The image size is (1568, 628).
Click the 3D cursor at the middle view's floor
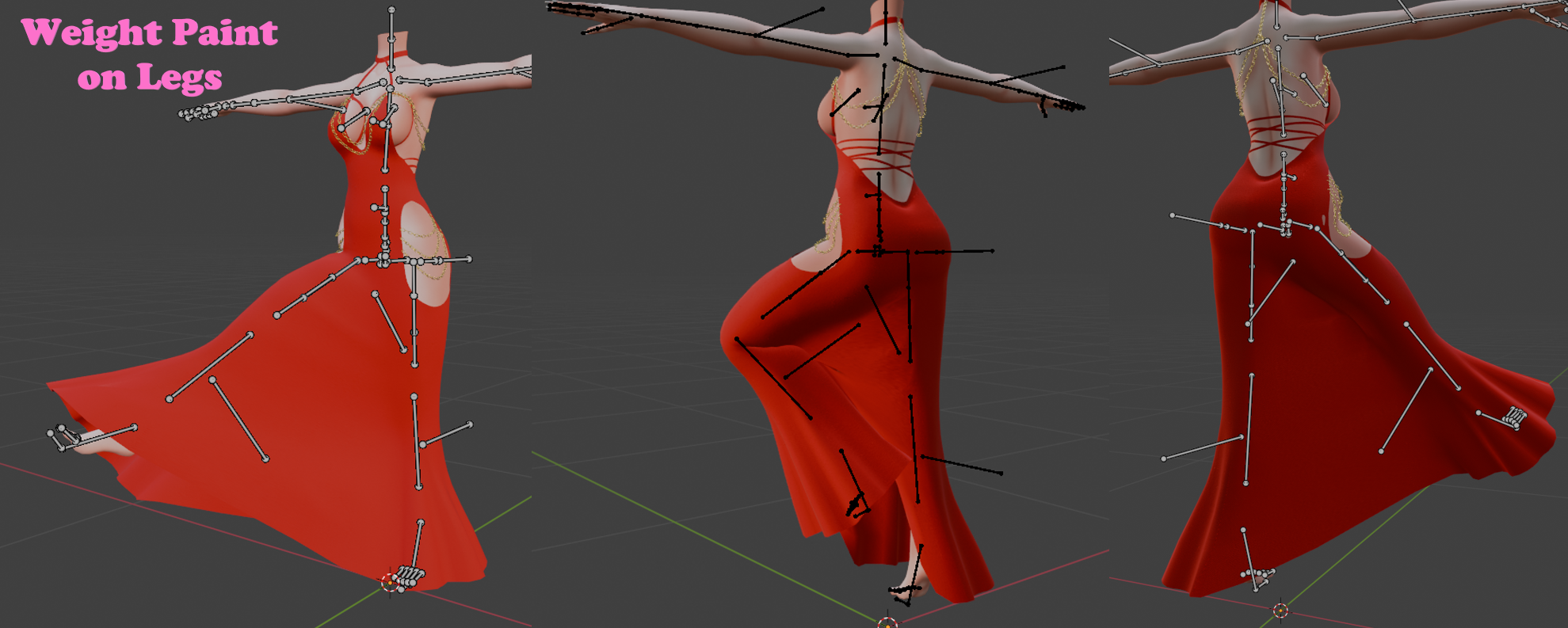(x=887, y=622)
